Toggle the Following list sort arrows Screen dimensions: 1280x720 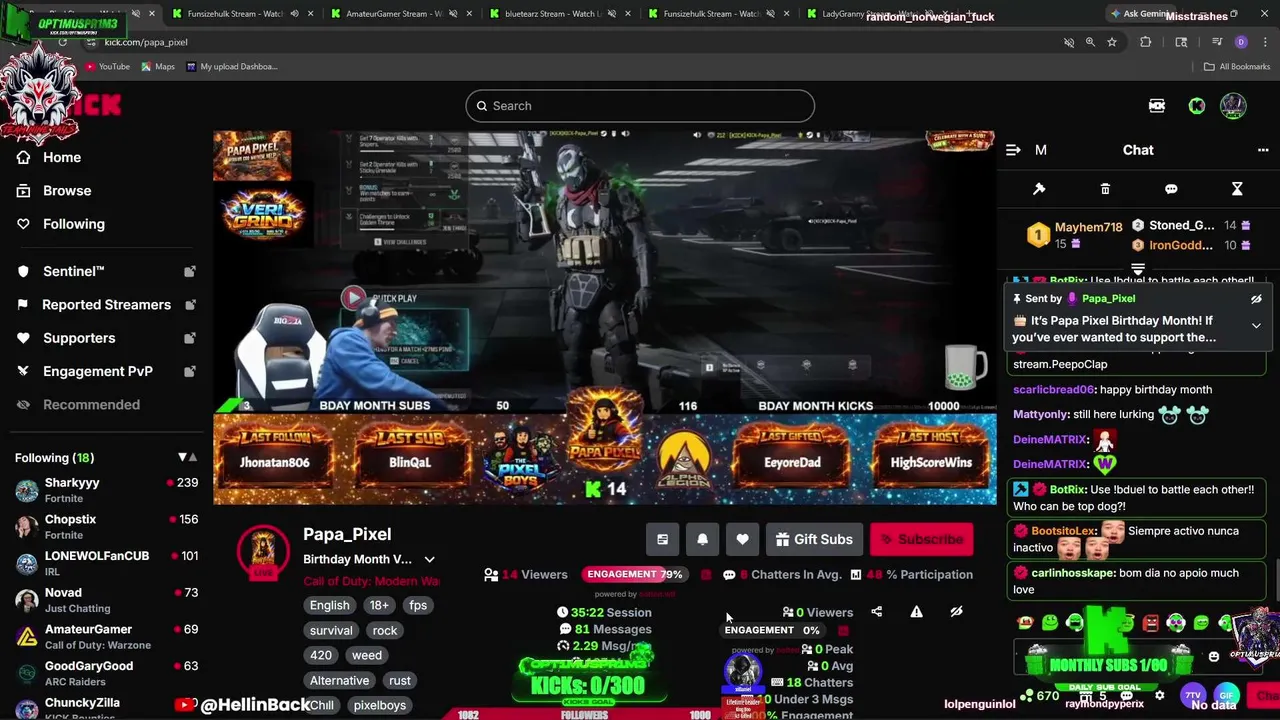pos(187,457)
